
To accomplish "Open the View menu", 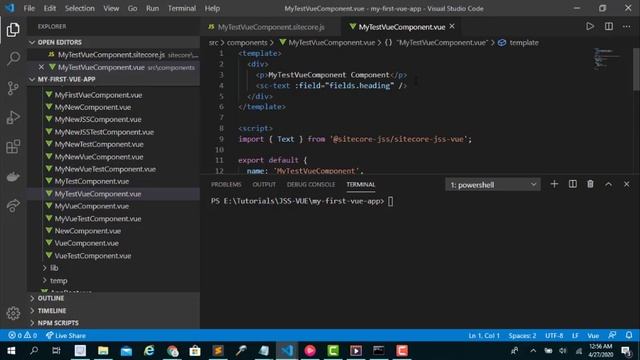I will click(111, 8).
